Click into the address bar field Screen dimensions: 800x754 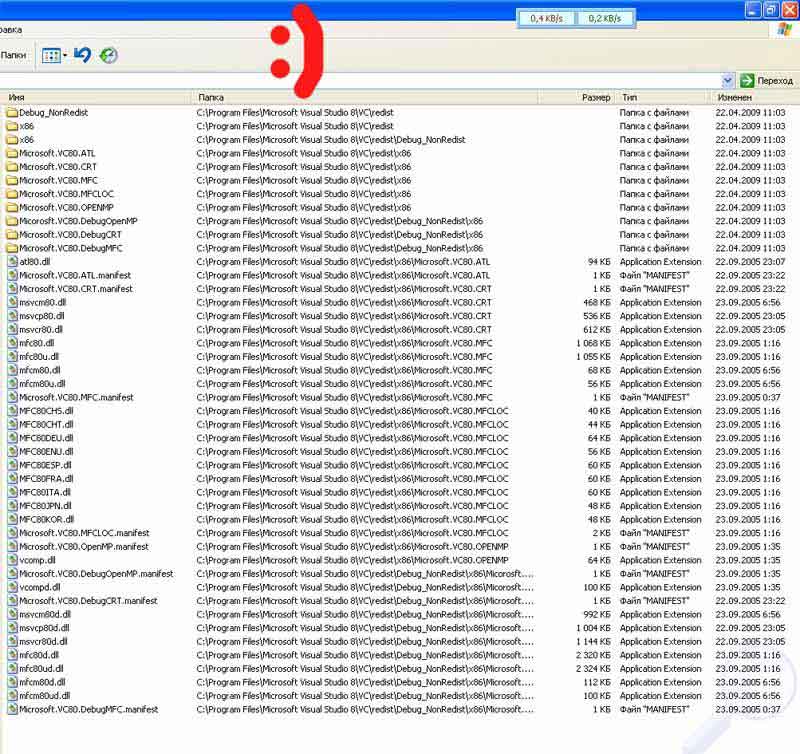point(360,80)
